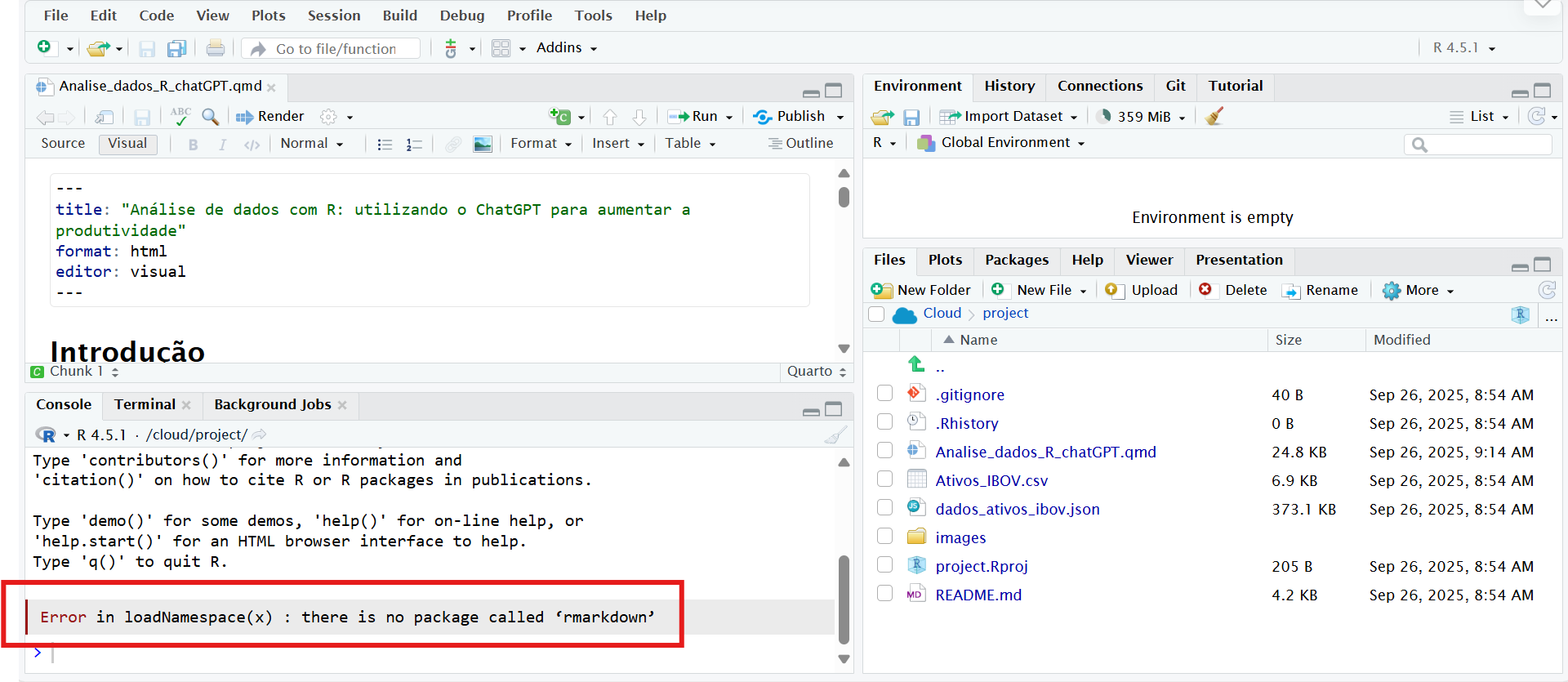Toggle bold formatting in editor
Viewport: 1568px width, 682px height.
(x=193, y=145)
